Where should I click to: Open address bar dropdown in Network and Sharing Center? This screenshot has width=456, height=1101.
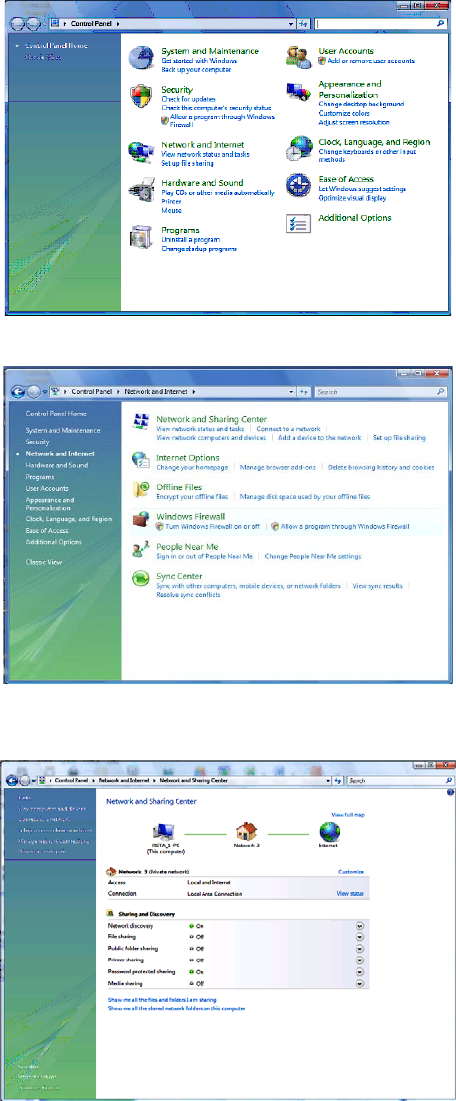coord(328,780)
